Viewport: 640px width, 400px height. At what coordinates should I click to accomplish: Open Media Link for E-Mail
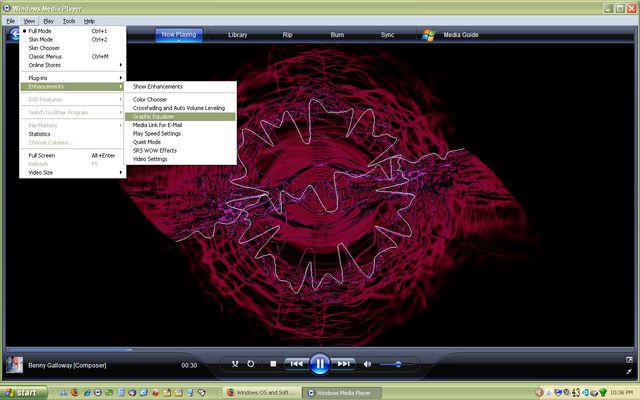180,125
